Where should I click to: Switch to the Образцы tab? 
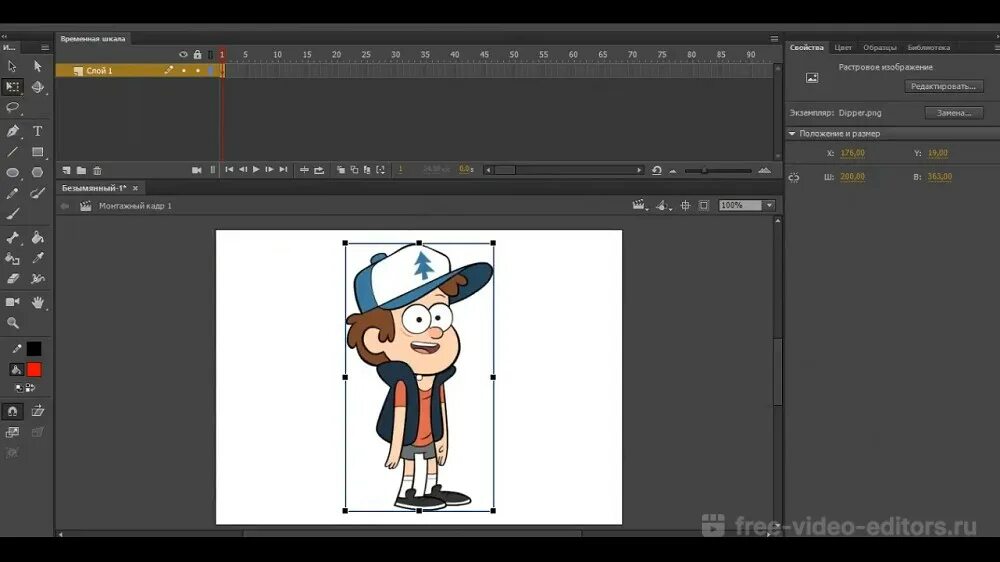[x=879, y=48]
